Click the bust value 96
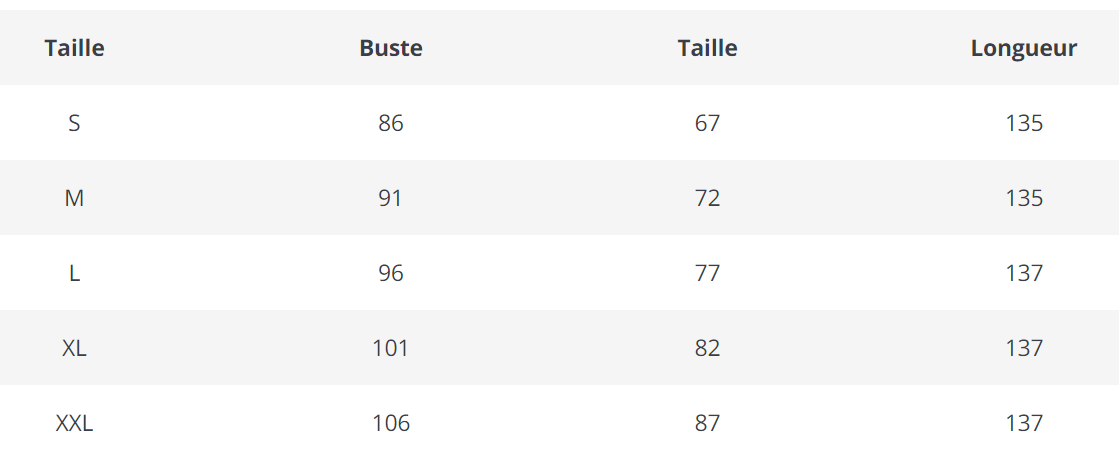Viewport: 1119px width, 472px height. [391, 273]
